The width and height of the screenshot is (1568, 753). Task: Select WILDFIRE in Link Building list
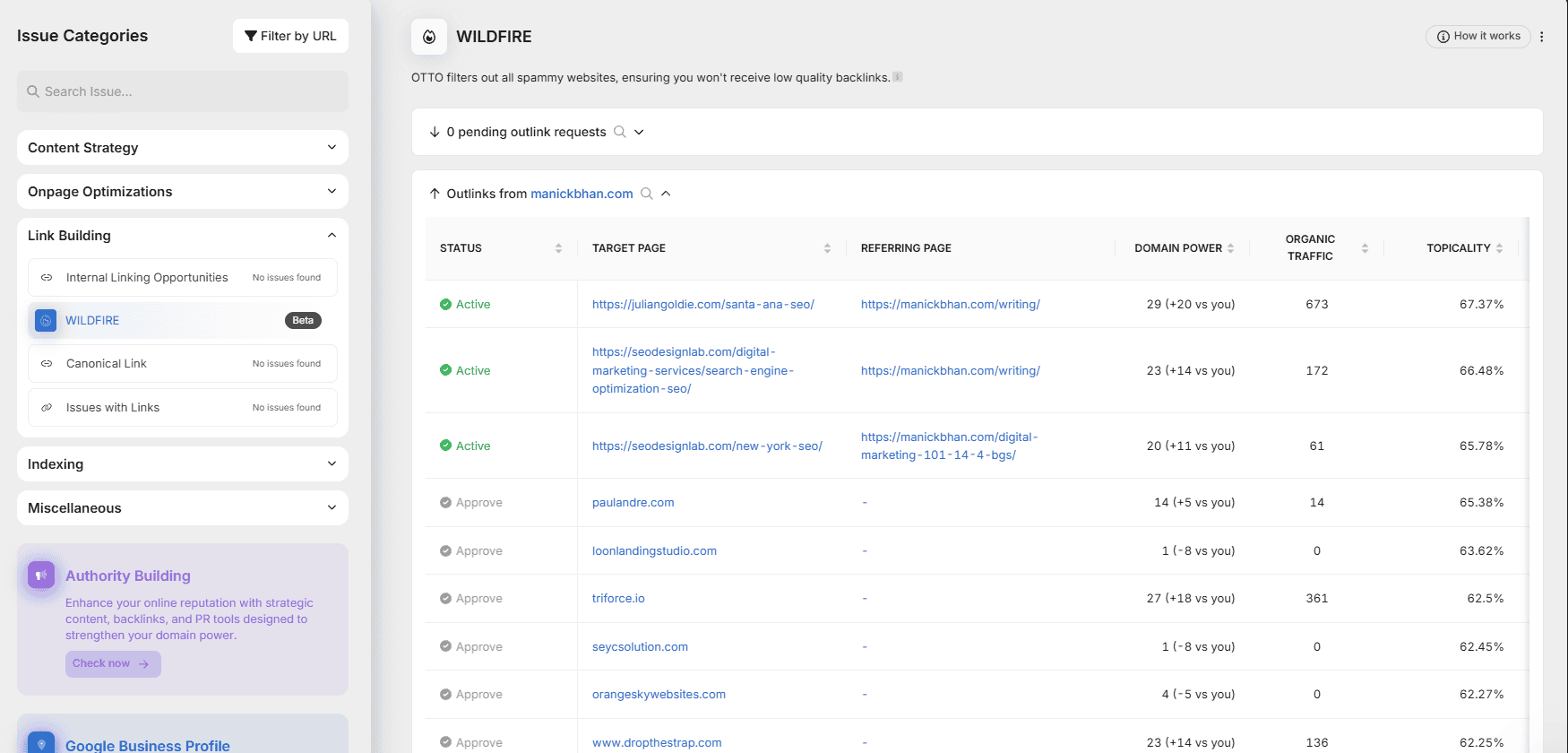pyautogui.click(x=92, y=321)
